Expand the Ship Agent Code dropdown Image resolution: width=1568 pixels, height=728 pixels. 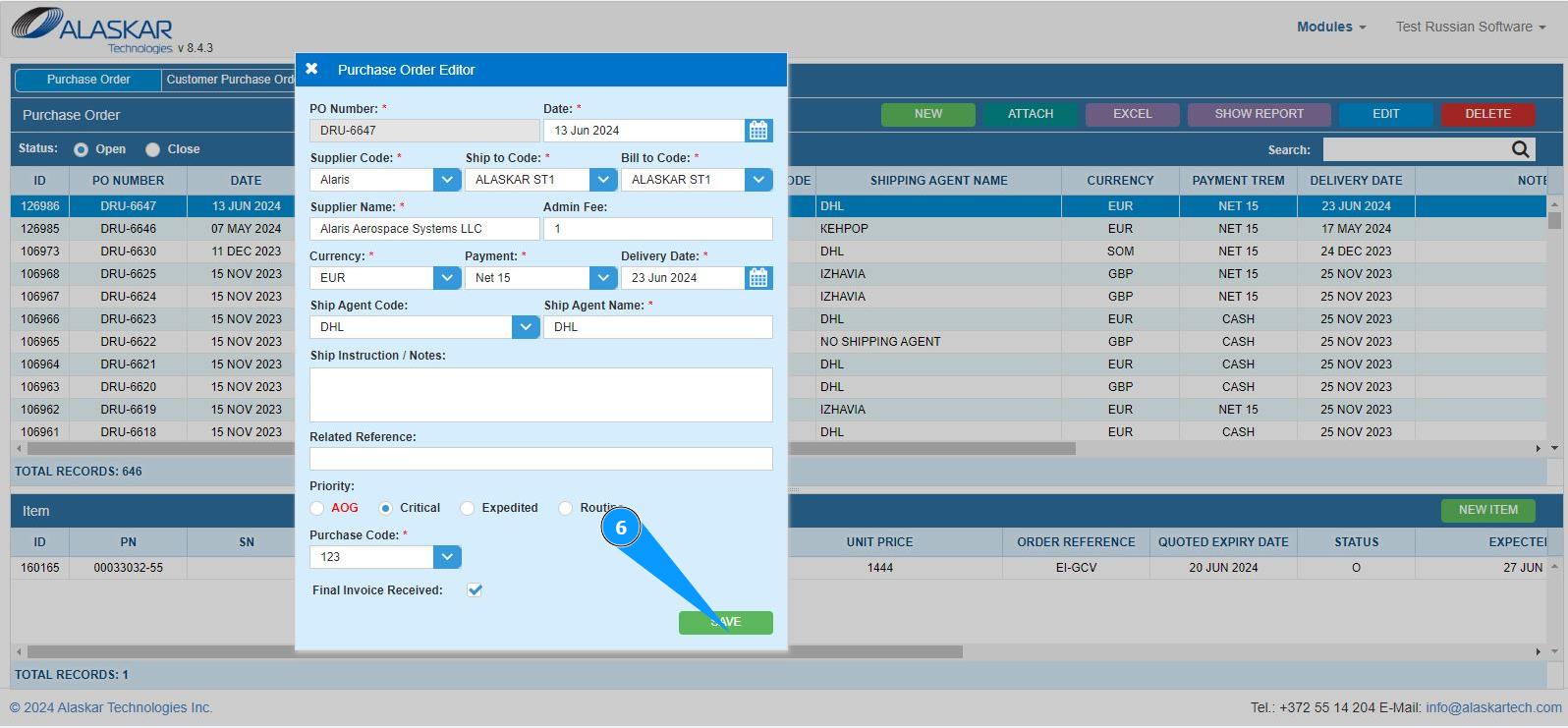[526, 327]
